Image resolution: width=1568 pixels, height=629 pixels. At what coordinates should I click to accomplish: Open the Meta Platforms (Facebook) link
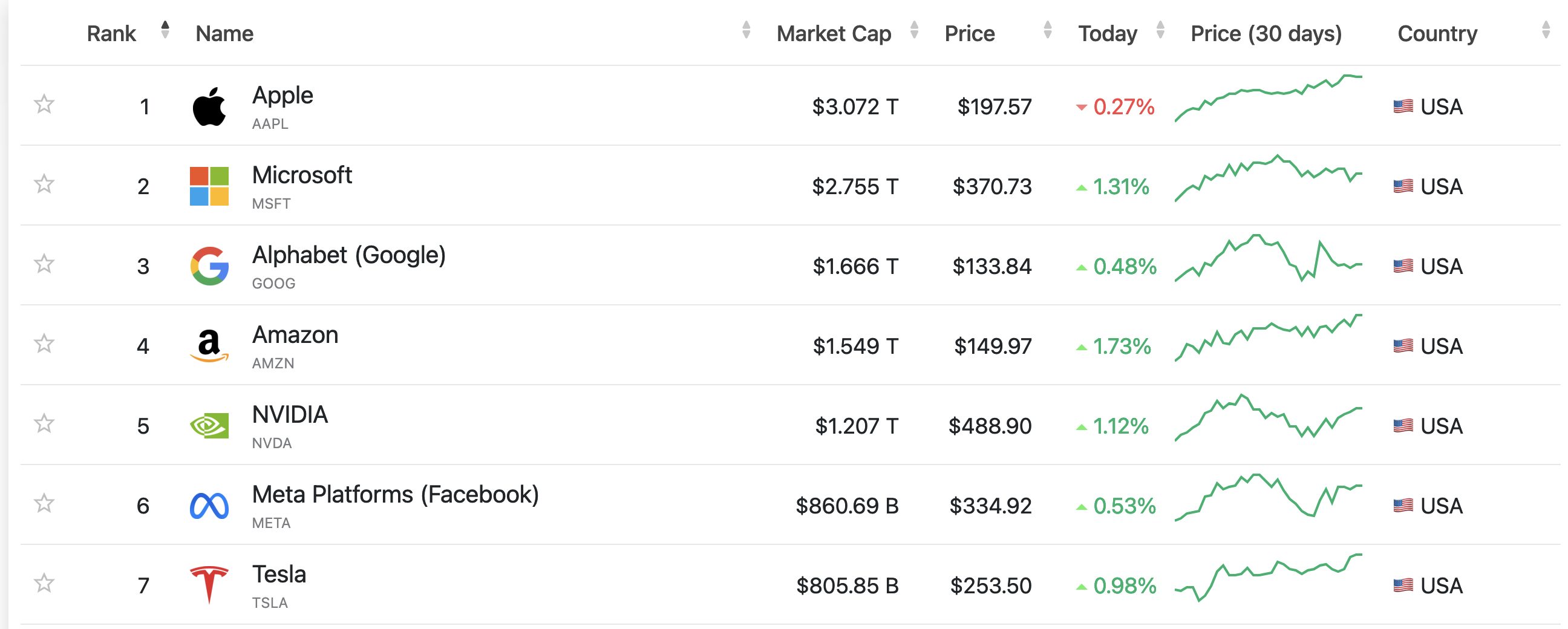pos(396,495)
